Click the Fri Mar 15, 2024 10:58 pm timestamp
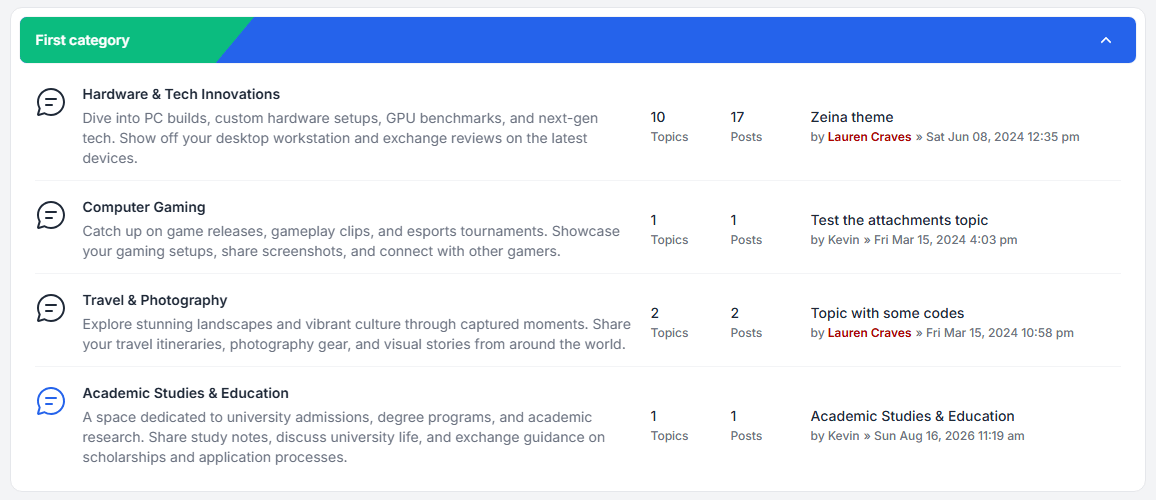This screenshot has height=500, width=1156. click(x=1000, y=333)
